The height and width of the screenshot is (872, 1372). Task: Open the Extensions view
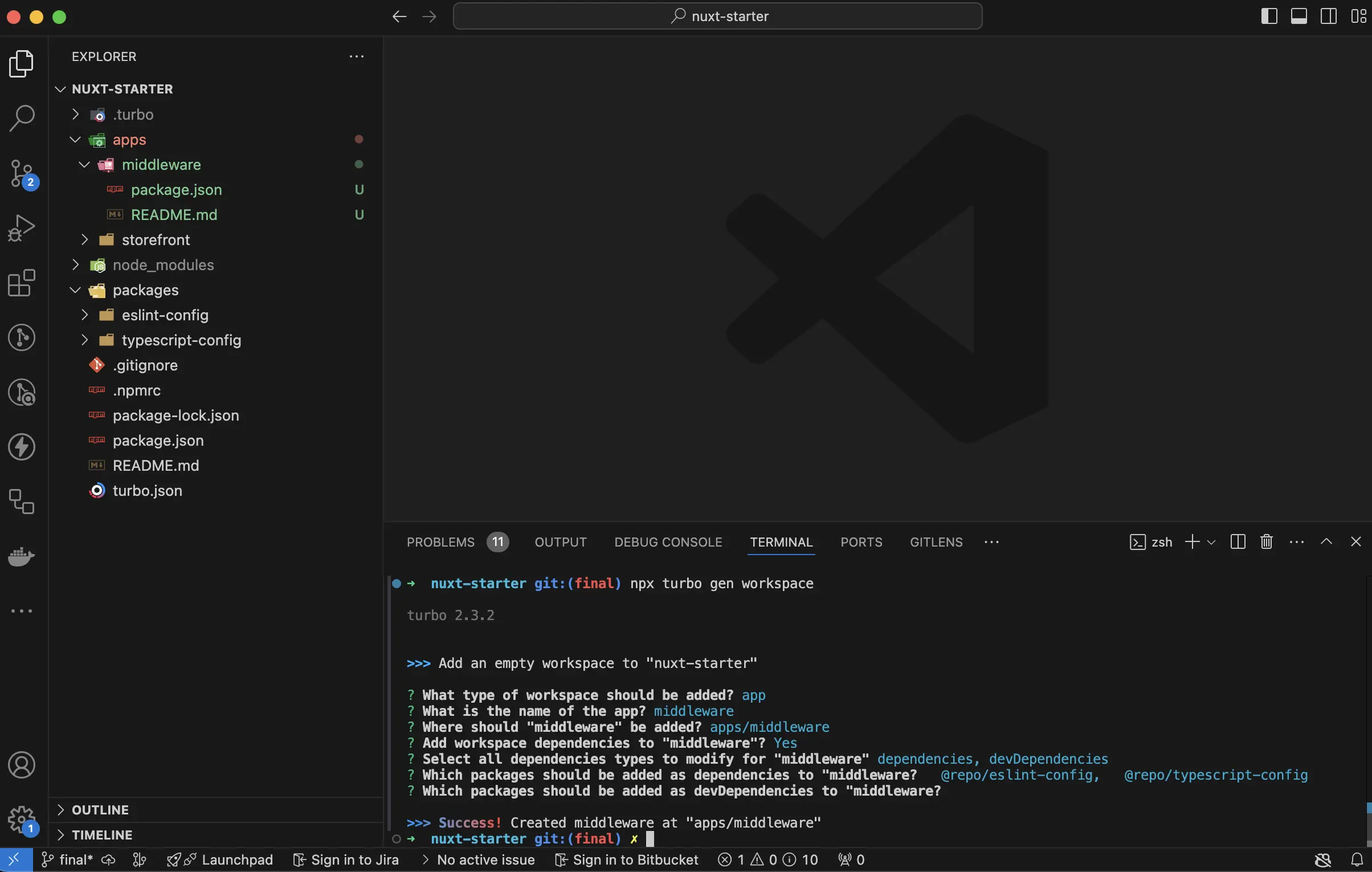click(x=22, y=283)
